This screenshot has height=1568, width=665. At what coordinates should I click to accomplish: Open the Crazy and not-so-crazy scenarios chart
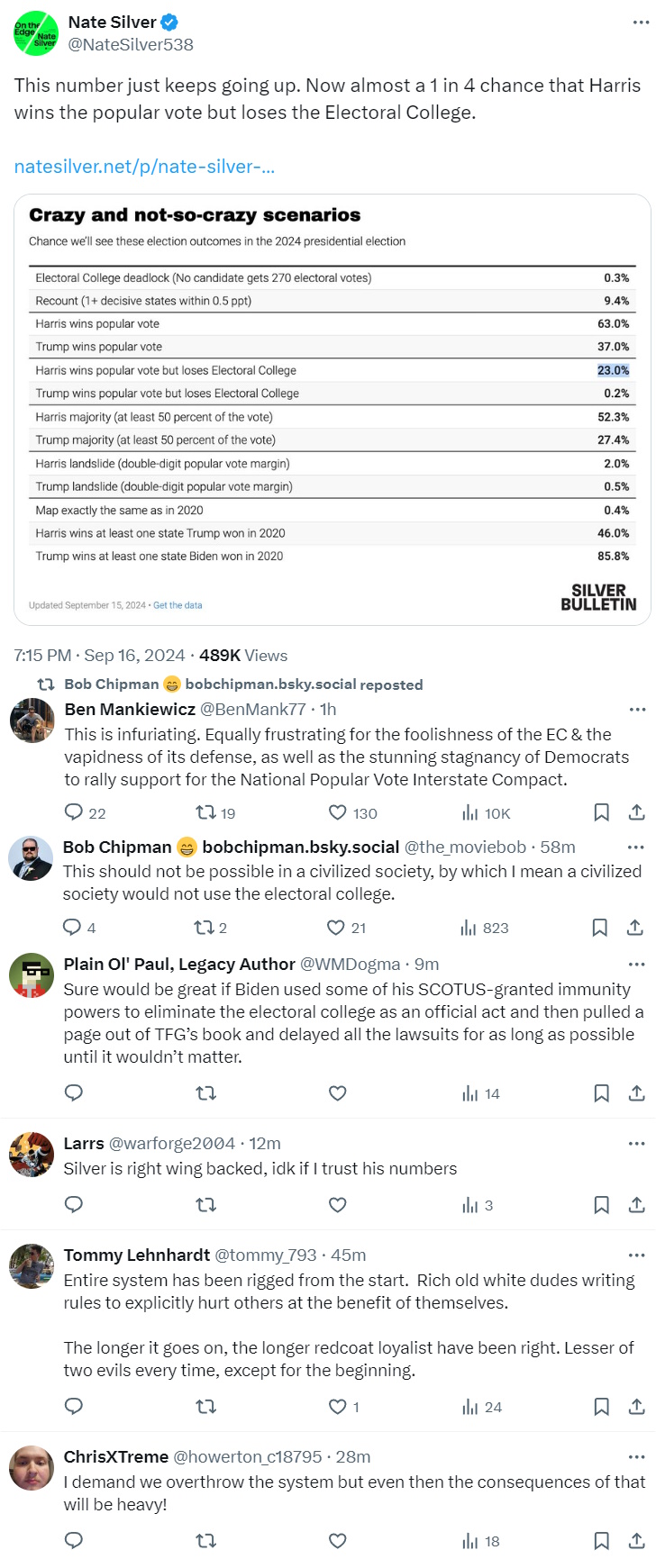[x=332, y=410]
